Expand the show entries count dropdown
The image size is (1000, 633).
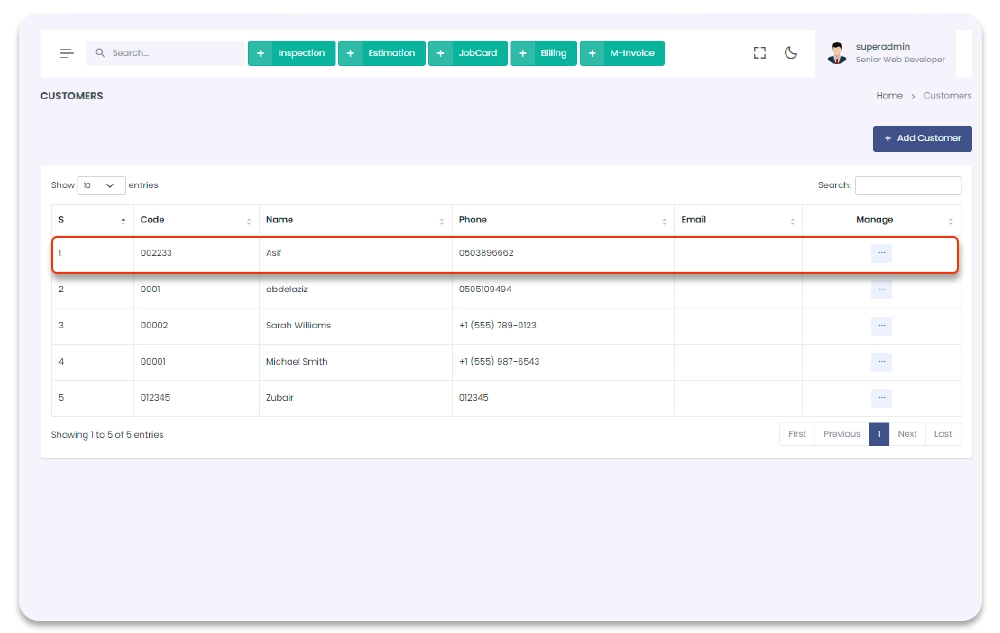coord(101,185)
